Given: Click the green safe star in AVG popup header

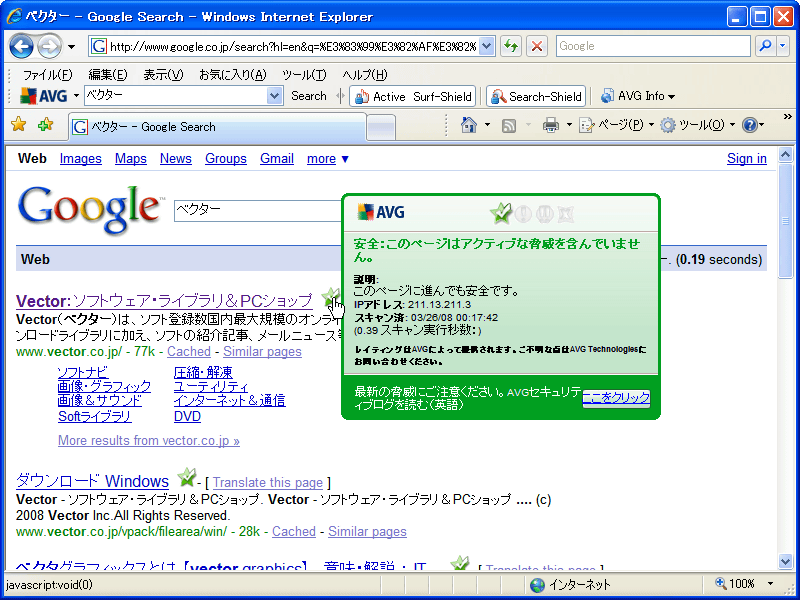Looking at the screenshot, I should tap(501, 213).
